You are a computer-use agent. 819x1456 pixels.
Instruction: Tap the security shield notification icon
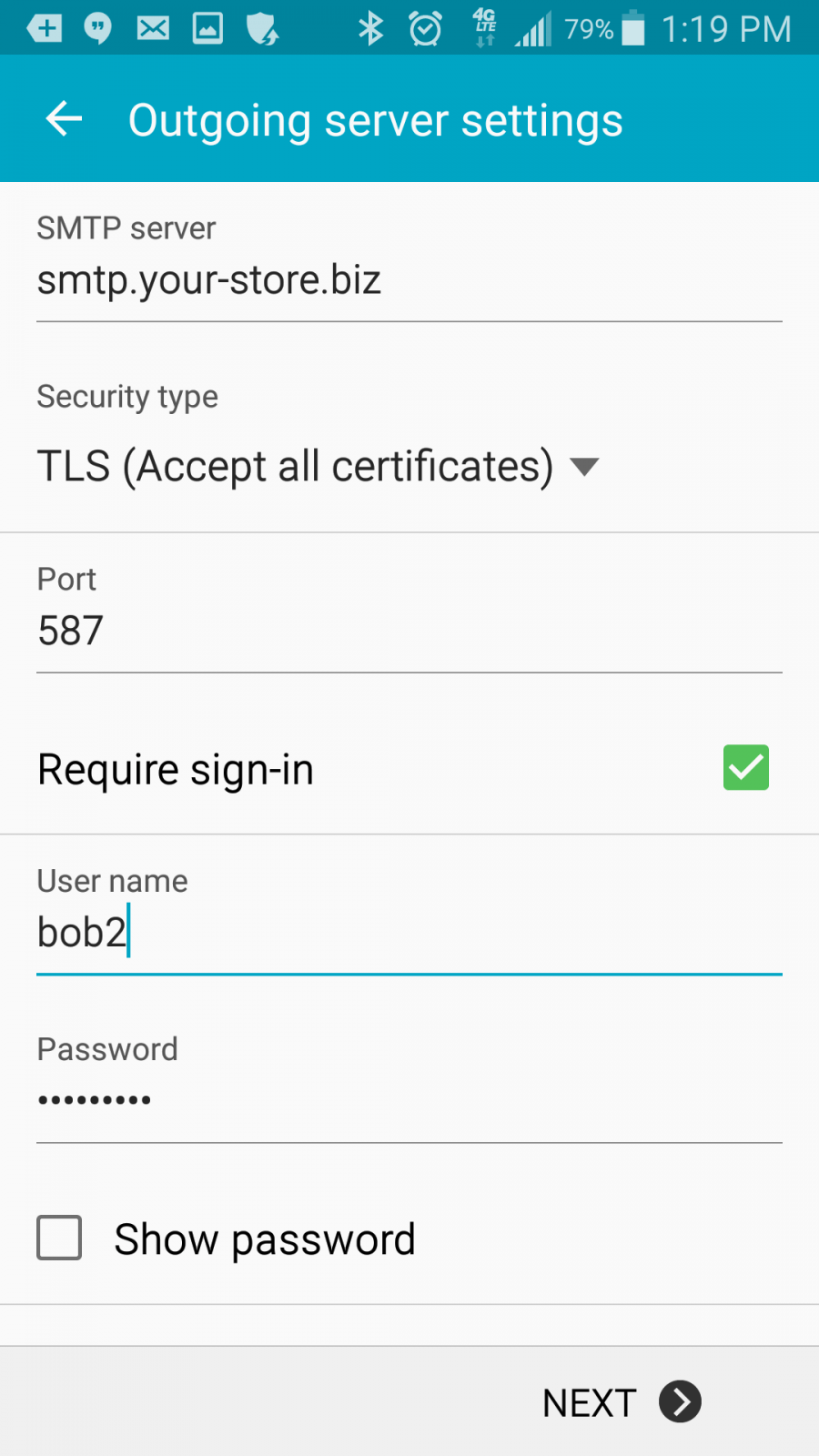click(x=262, y=29)
